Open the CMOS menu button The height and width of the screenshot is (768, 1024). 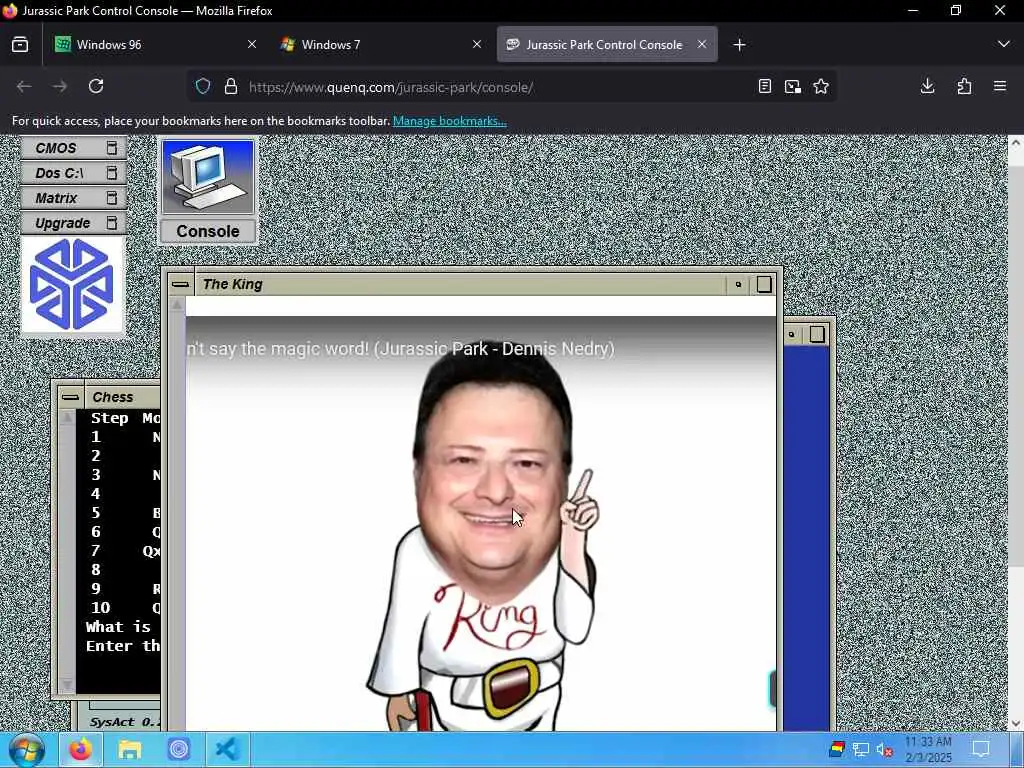[73, 148]
